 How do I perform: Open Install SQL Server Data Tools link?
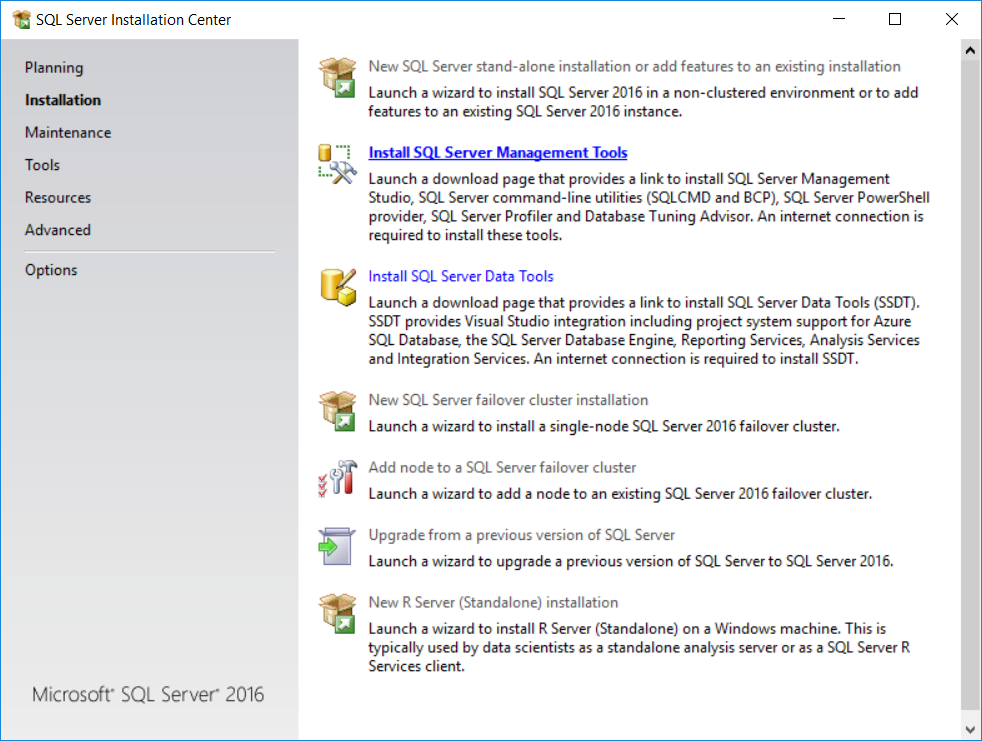[x=461, y=276]
